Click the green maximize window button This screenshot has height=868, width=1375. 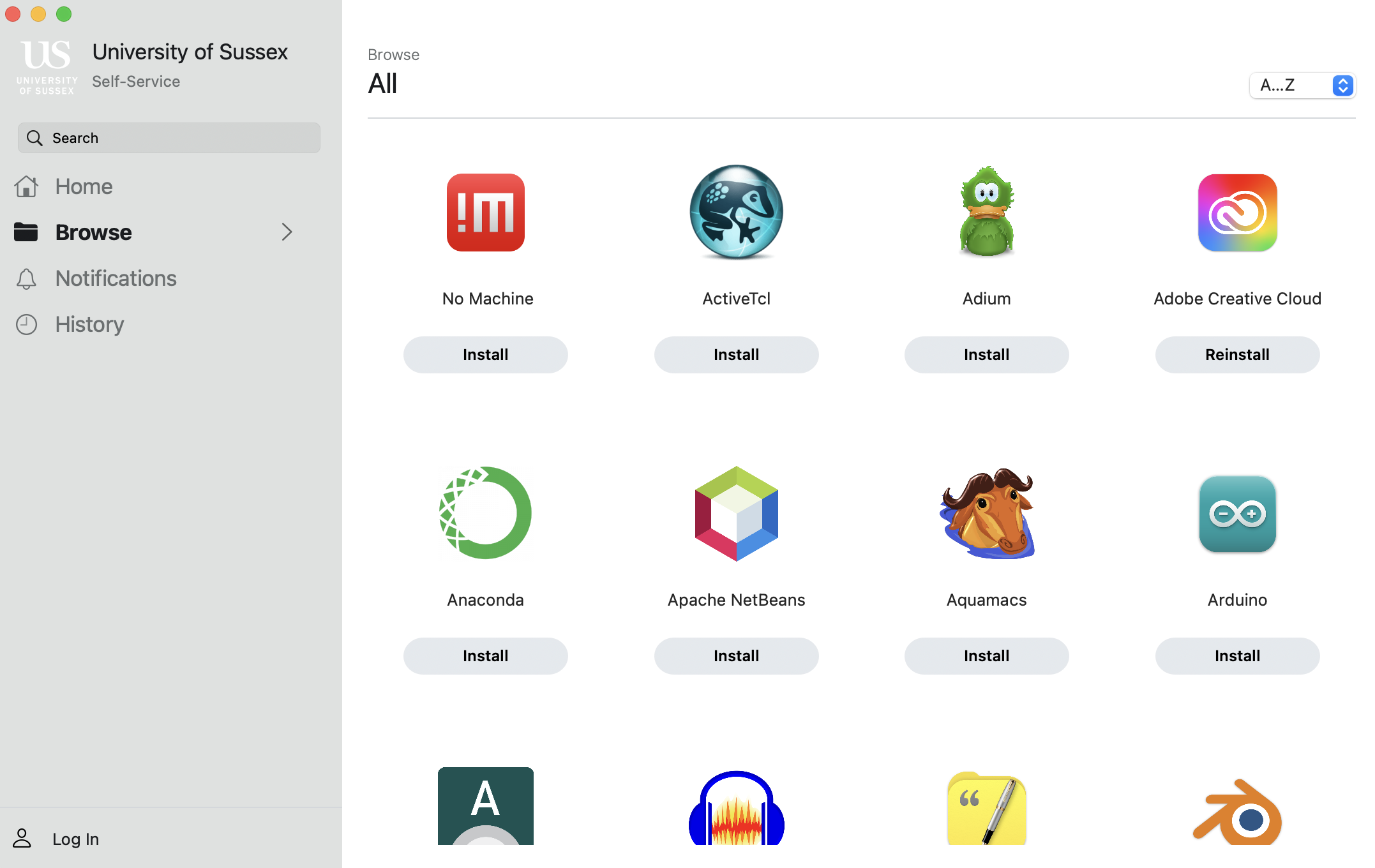[x=64, y=14]
